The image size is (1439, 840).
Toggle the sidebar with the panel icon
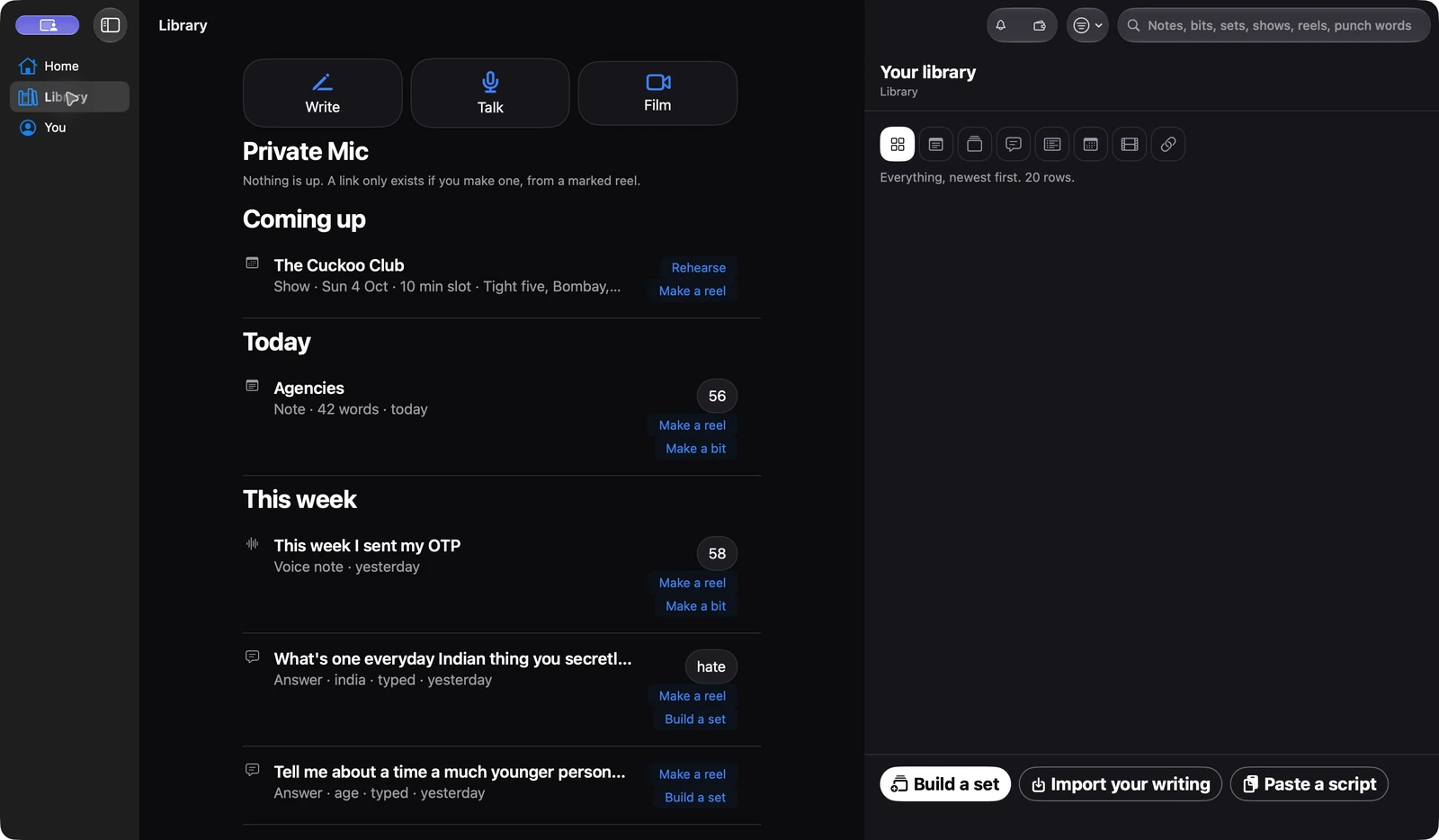coord(110,25)
